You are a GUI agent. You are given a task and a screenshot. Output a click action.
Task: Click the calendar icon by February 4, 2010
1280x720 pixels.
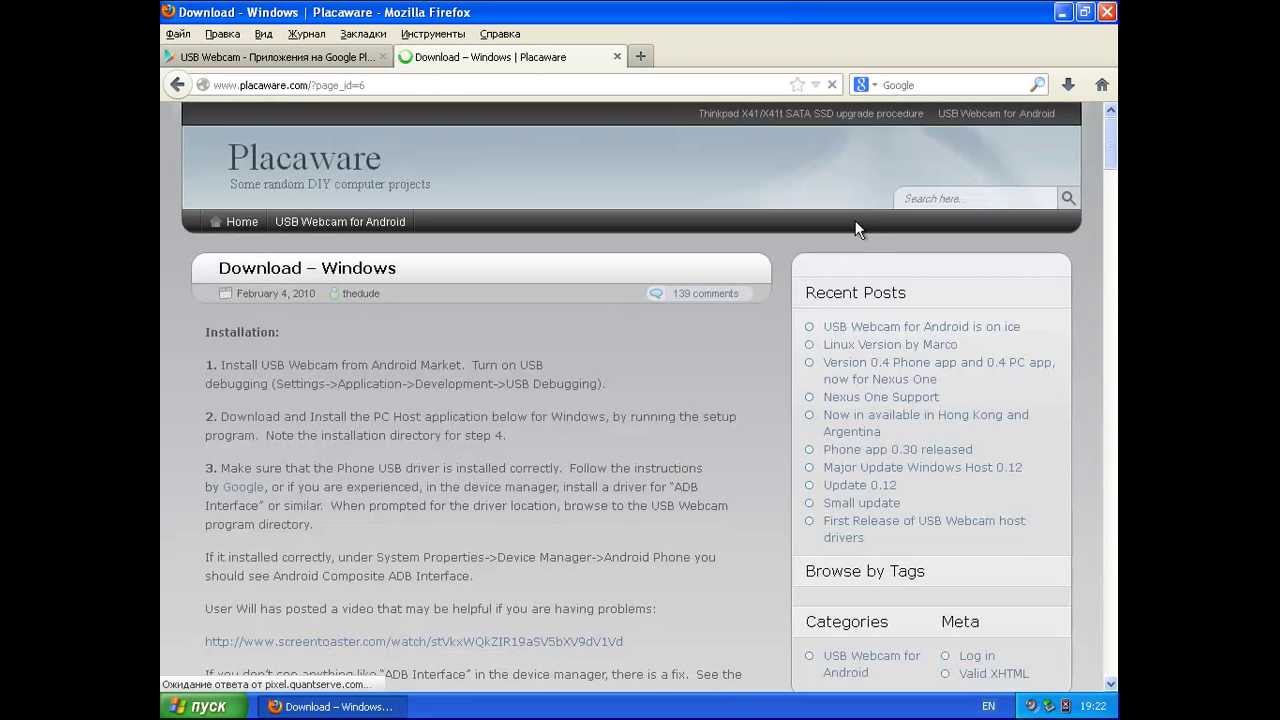coord(225,293)
